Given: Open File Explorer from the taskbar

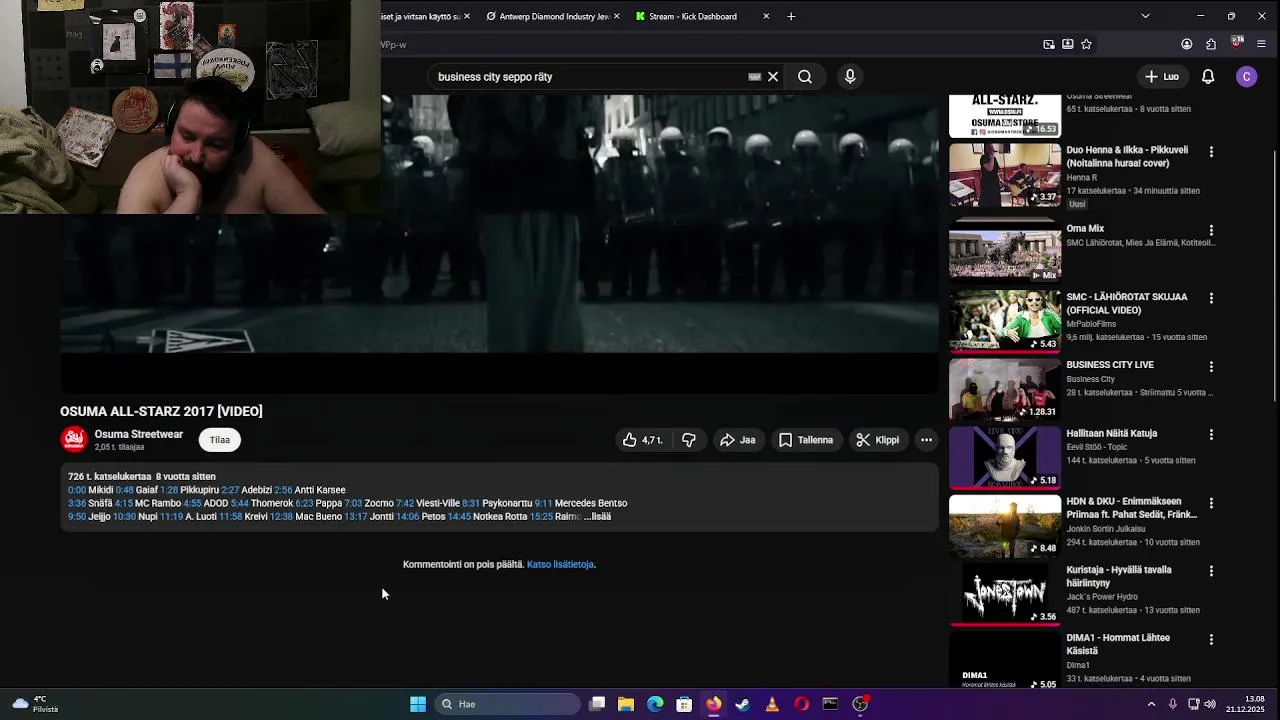Looking at the screenshot, I should click(626, 704).
